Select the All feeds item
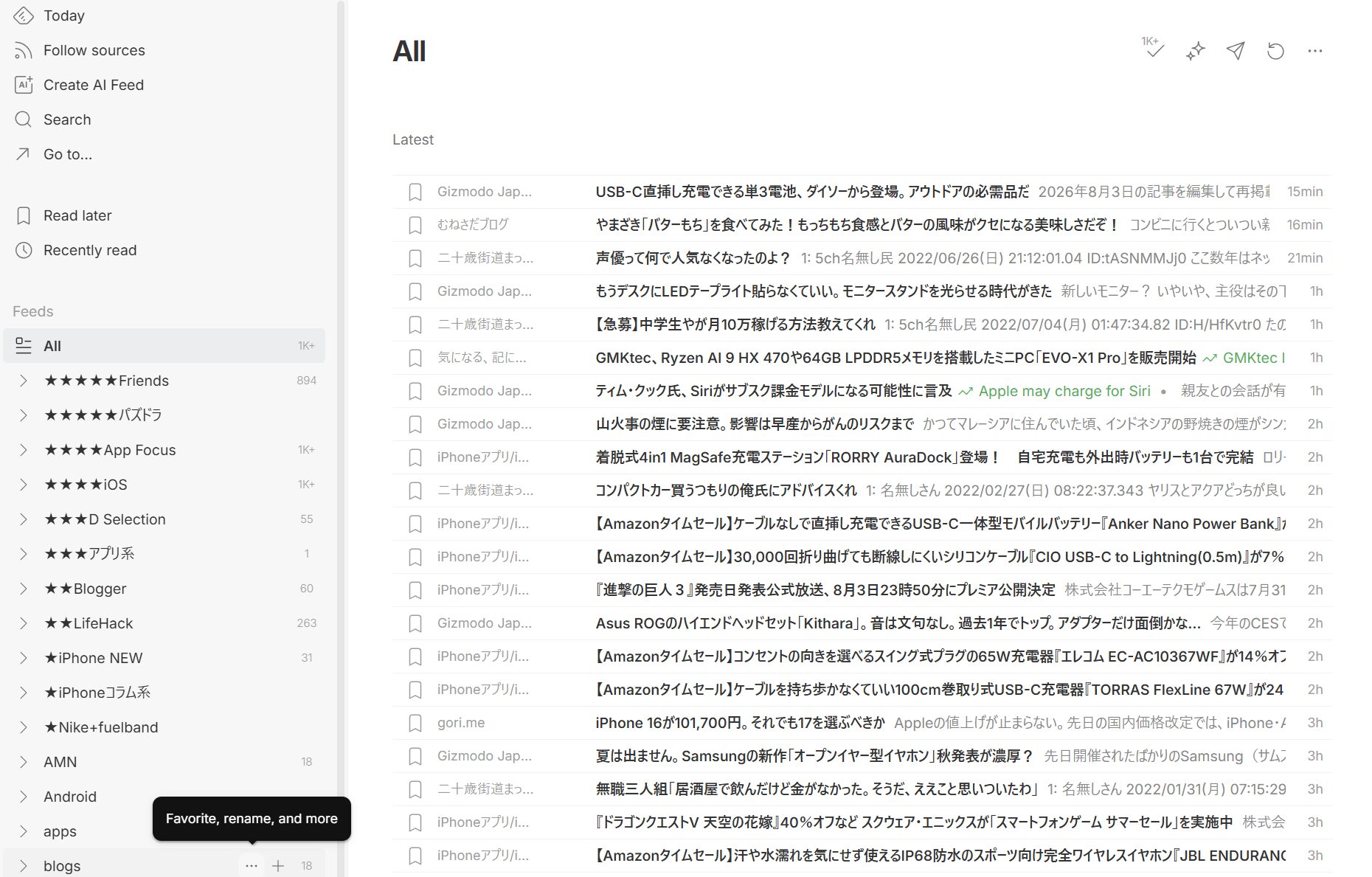 164,345
